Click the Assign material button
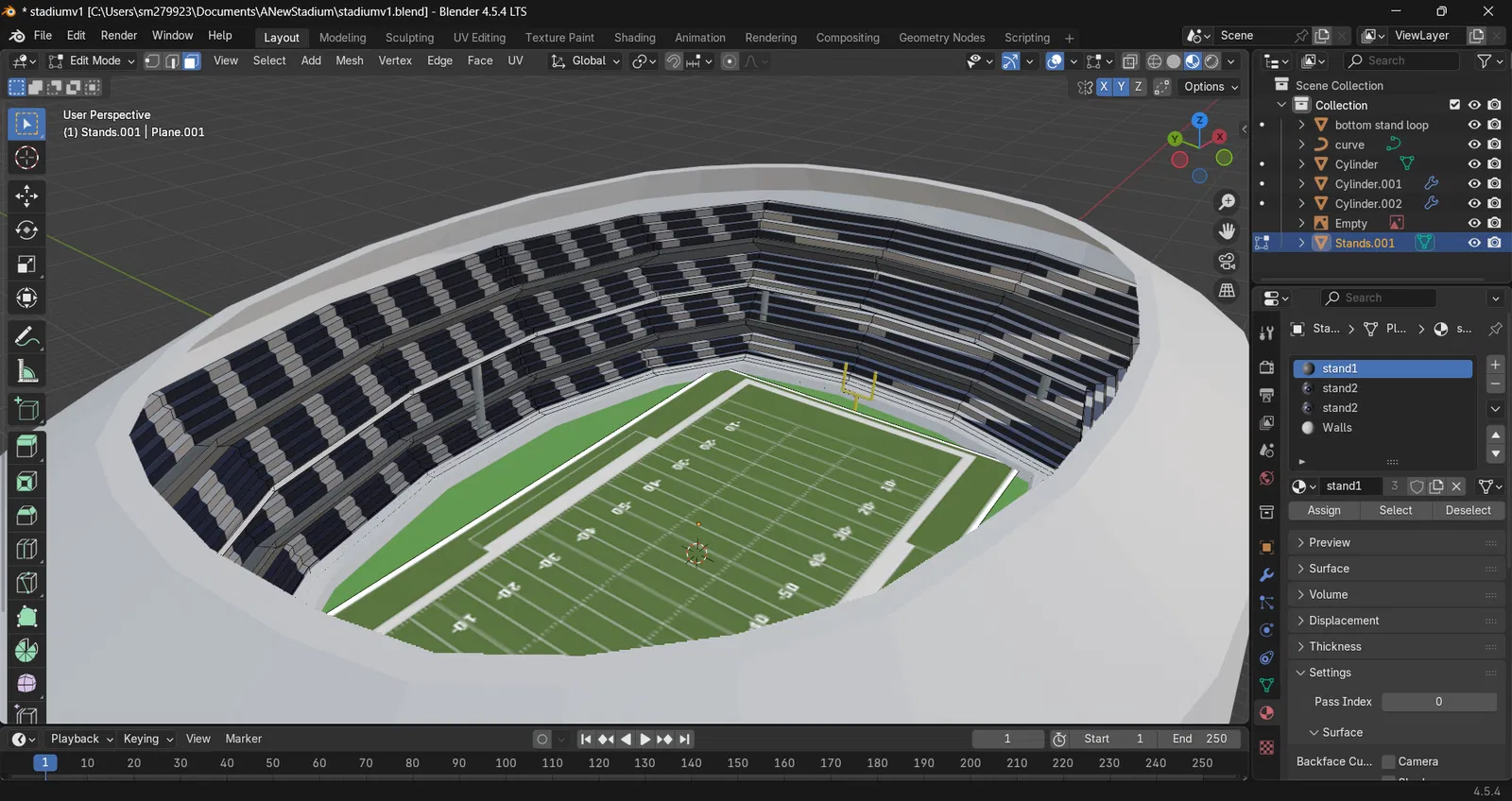 tap(1323, 510)
